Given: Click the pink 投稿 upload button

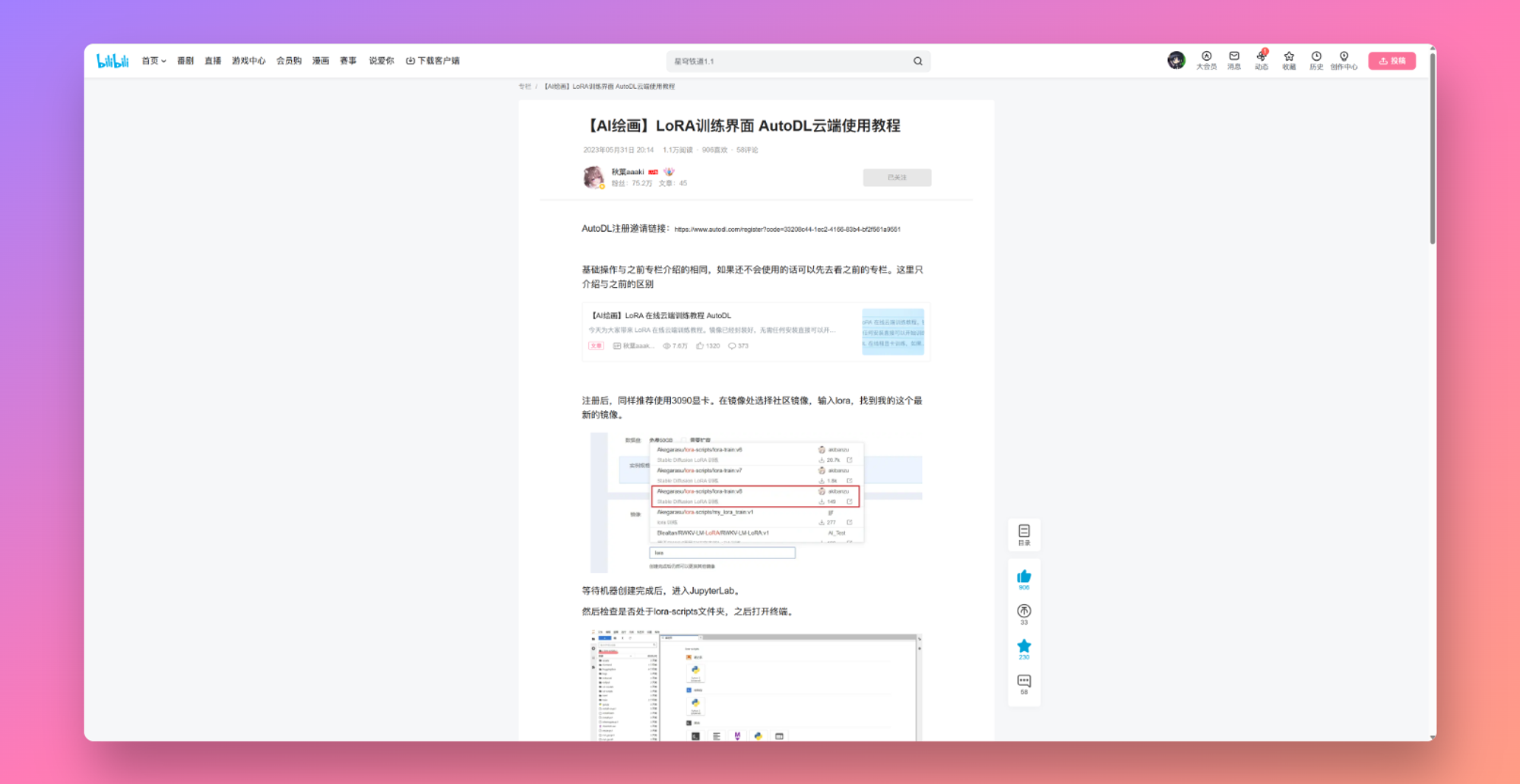Looking at the screenshot, I should click(1392, 61).
